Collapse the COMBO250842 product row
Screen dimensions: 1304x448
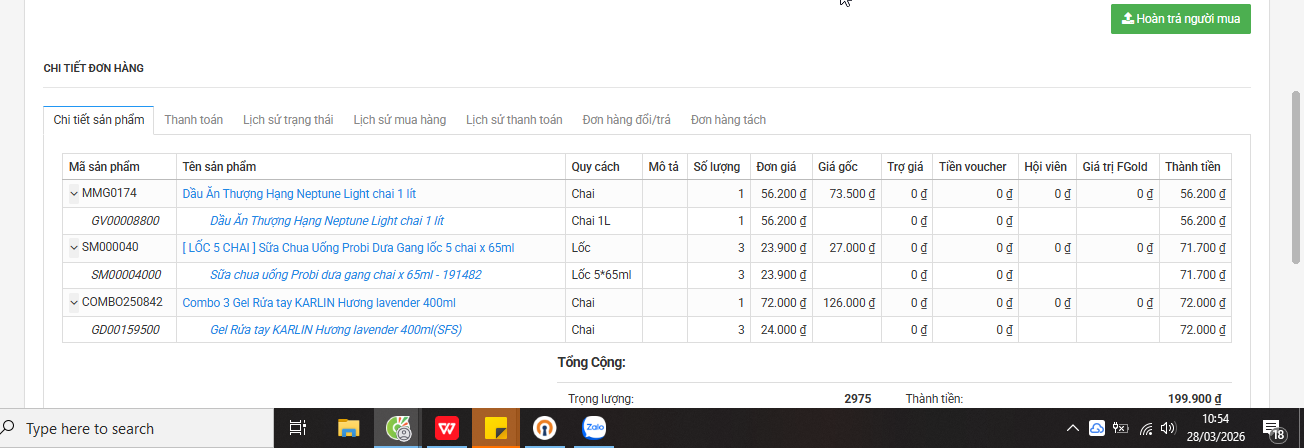[73, 302]
